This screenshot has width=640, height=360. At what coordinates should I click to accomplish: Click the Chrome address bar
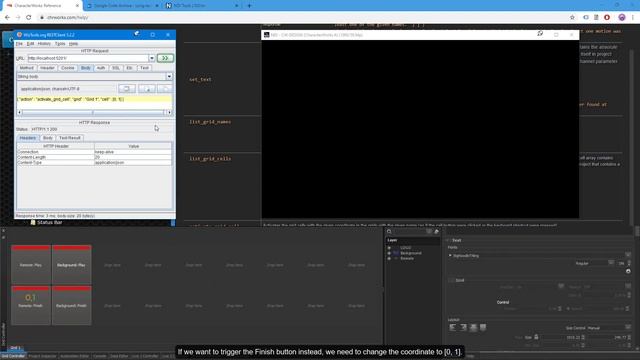click(x=302, y=17)
